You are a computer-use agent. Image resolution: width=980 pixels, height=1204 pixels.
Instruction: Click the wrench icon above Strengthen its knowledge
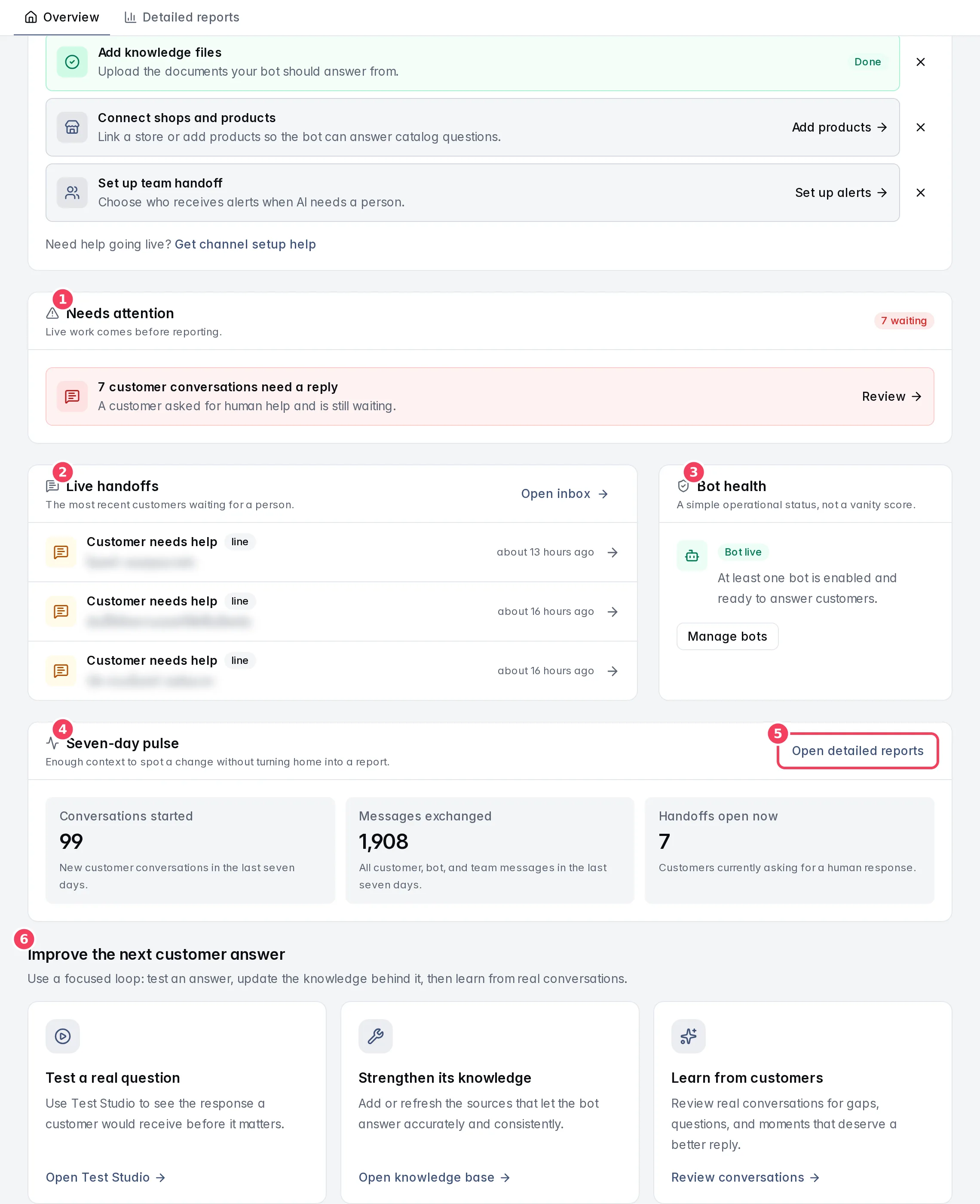pos(375,1036)
